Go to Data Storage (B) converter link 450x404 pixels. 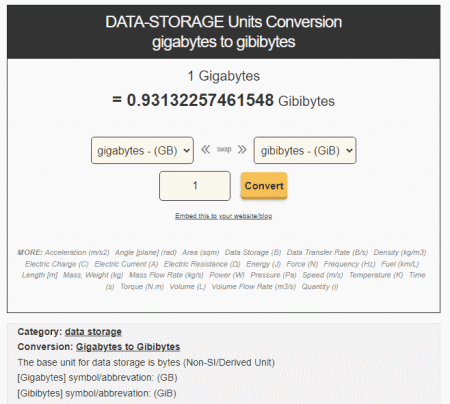[253, 252]
